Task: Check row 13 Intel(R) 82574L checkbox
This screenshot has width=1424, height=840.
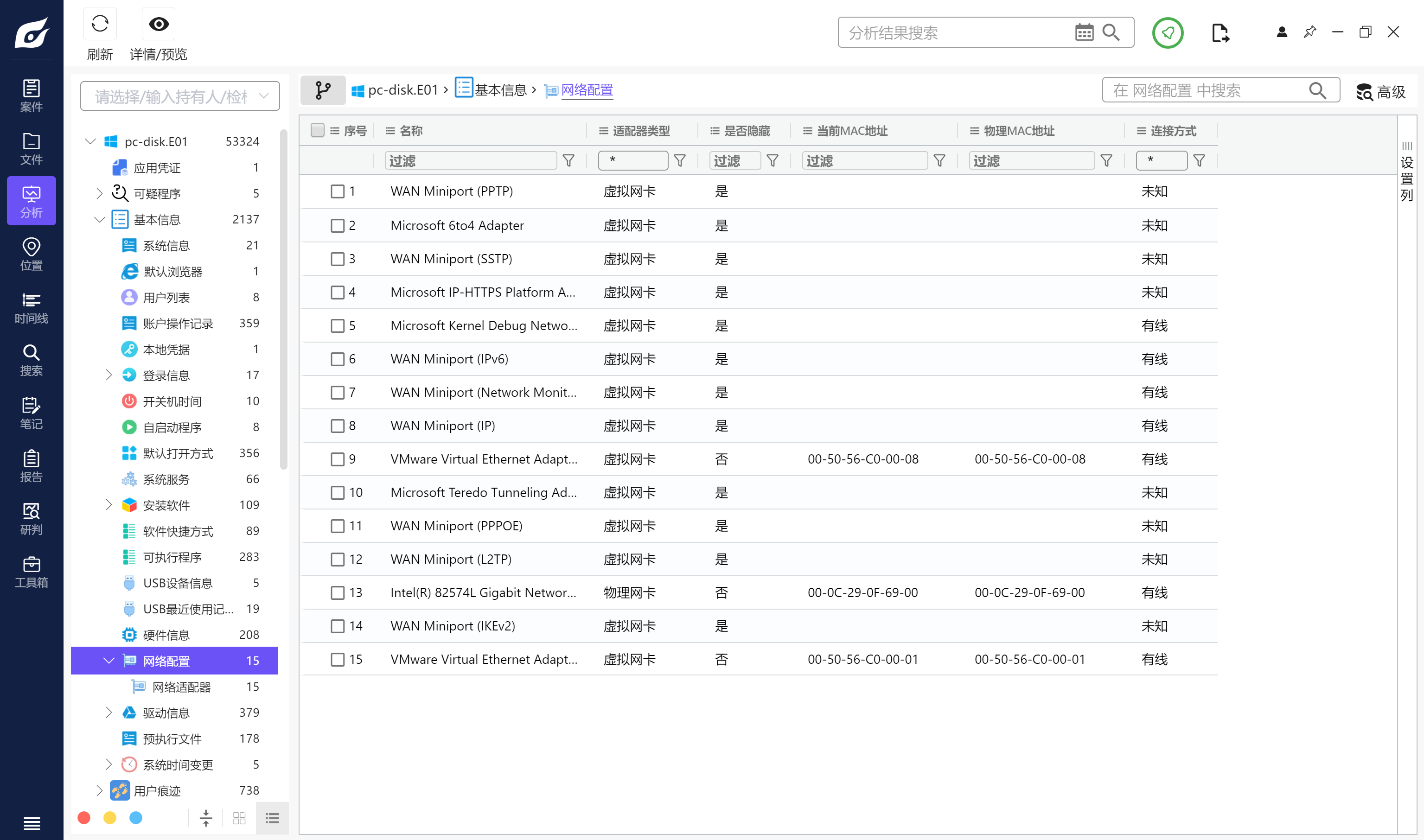Action: [x=338, y=592]
